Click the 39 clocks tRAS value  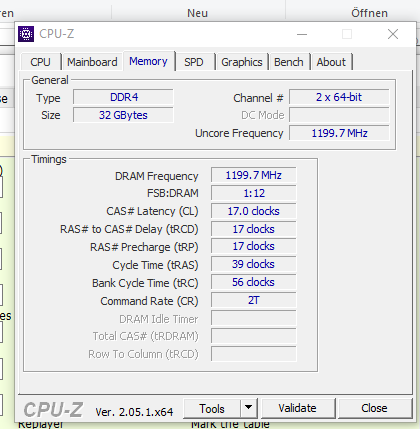(x=254, y=265)
